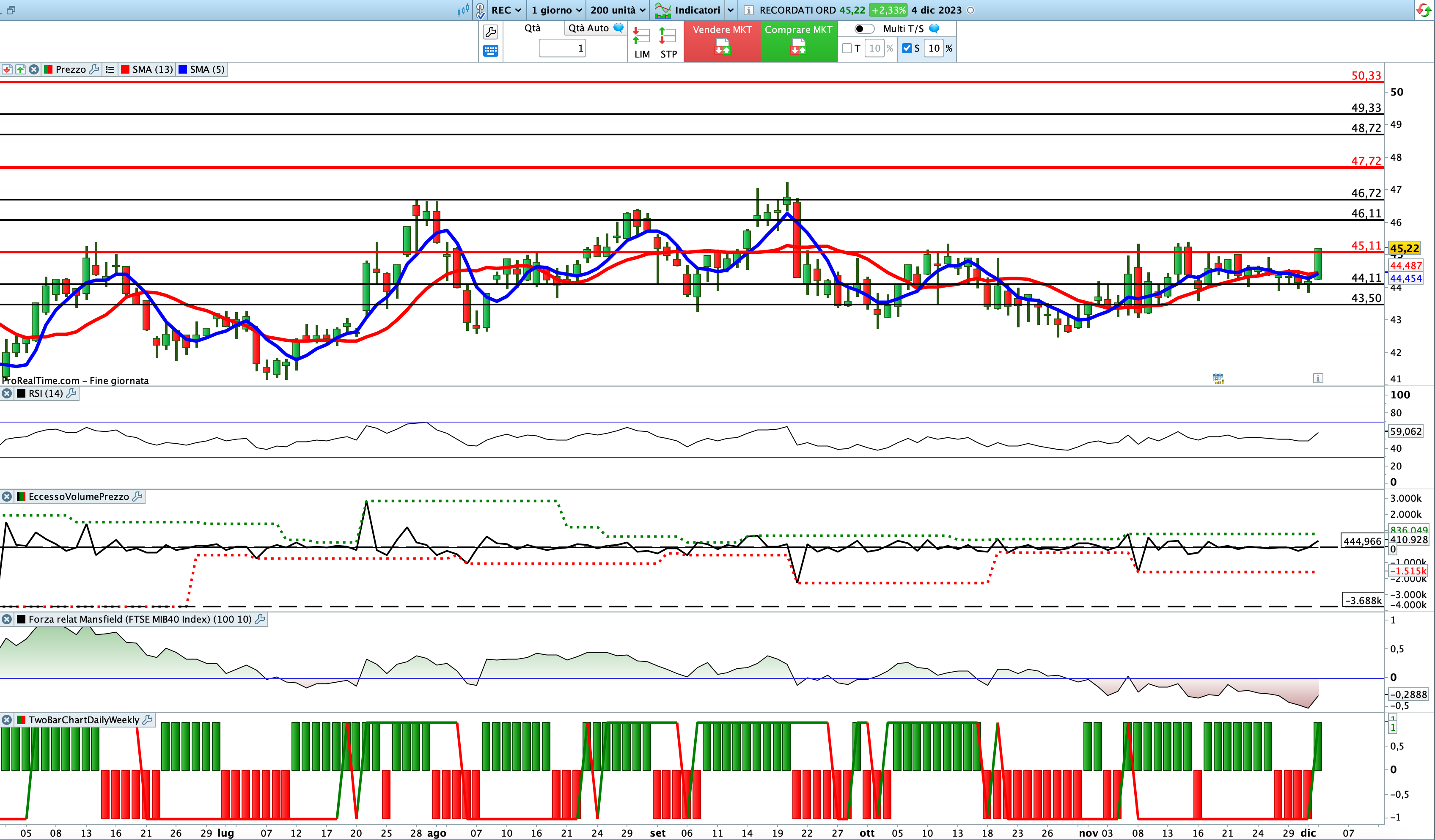Select the Qtà Auto tab
Viewport: 1435px width, 840px height.
point(588,28)
